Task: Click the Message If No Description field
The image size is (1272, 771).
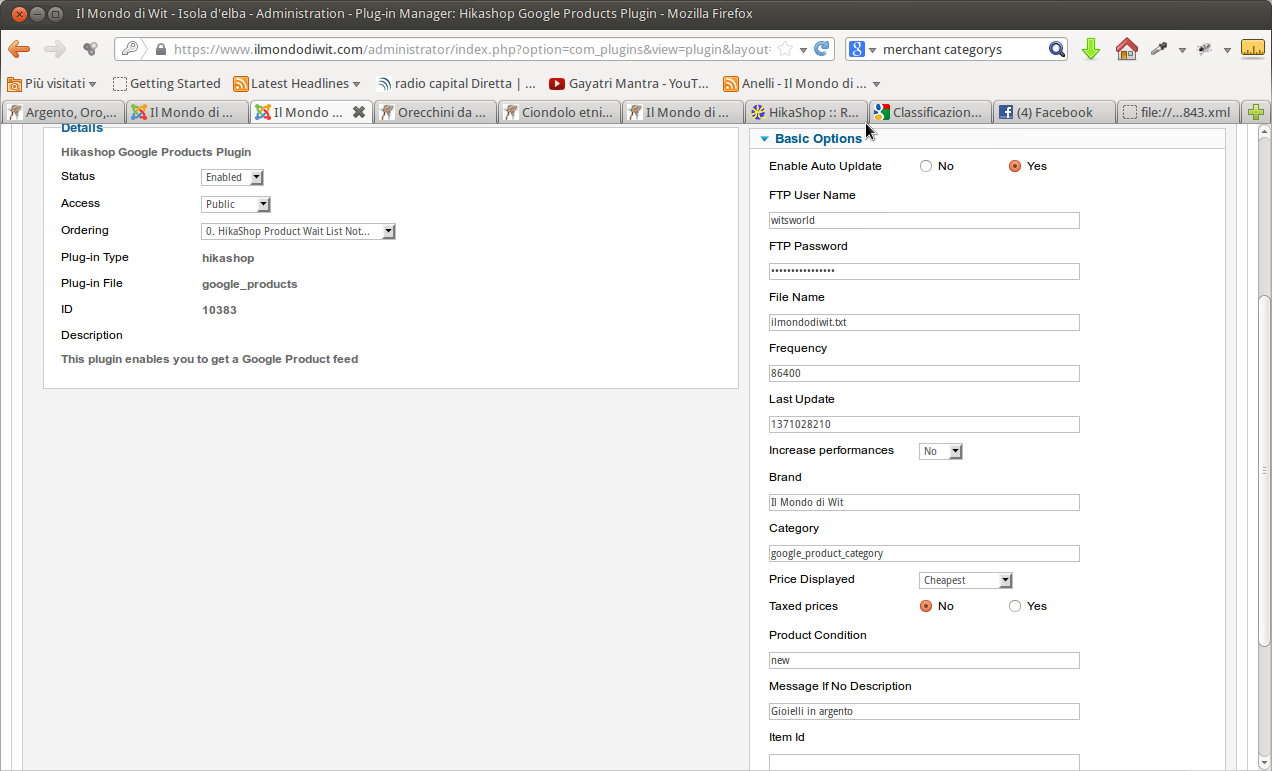Action: [924, 711]
